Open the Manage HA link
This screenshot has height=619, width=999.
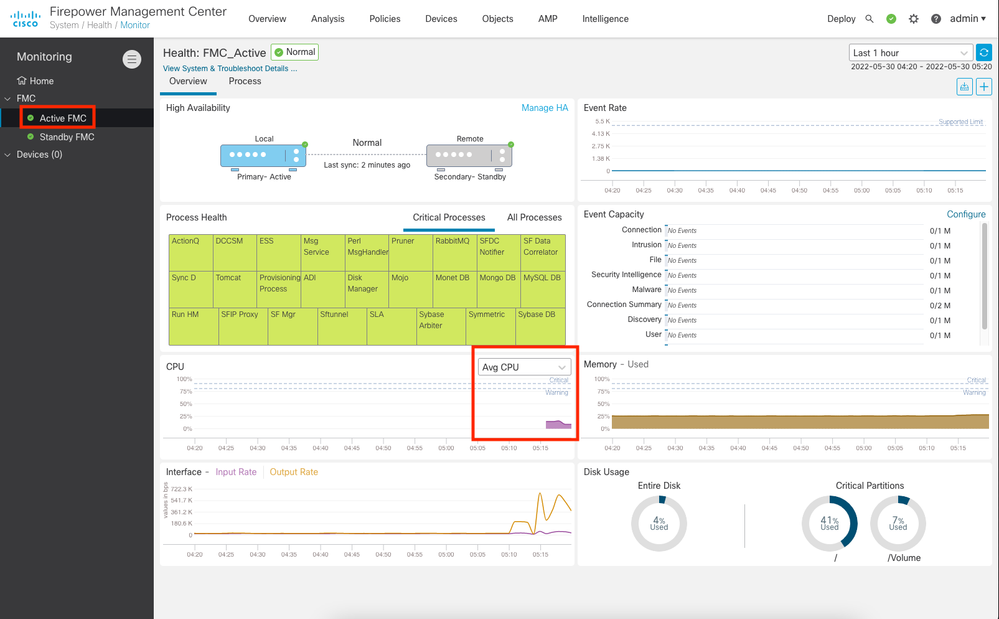click(545, 108)
